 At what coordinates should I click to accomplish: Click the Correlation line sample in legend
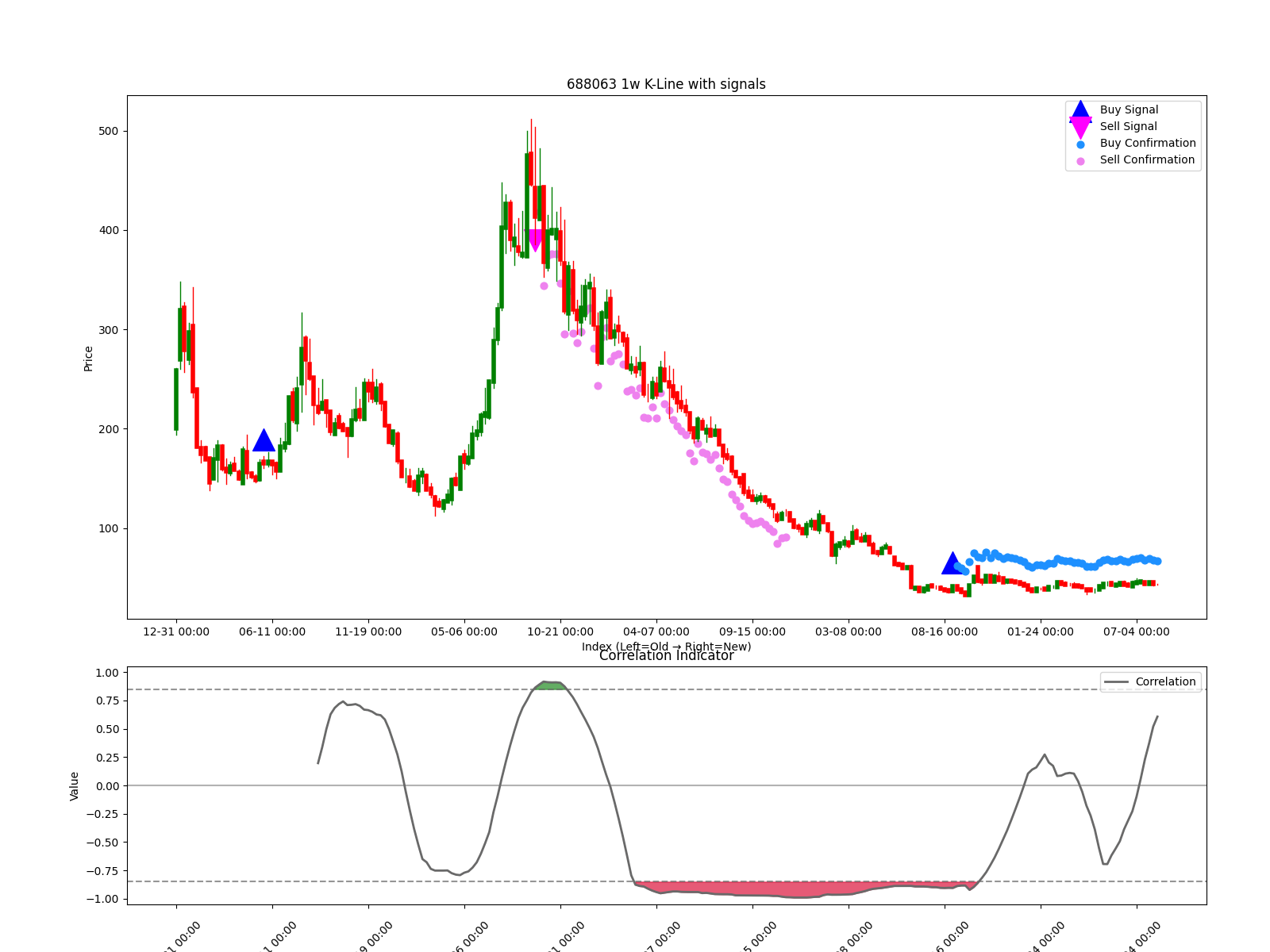click(1116, 682)
